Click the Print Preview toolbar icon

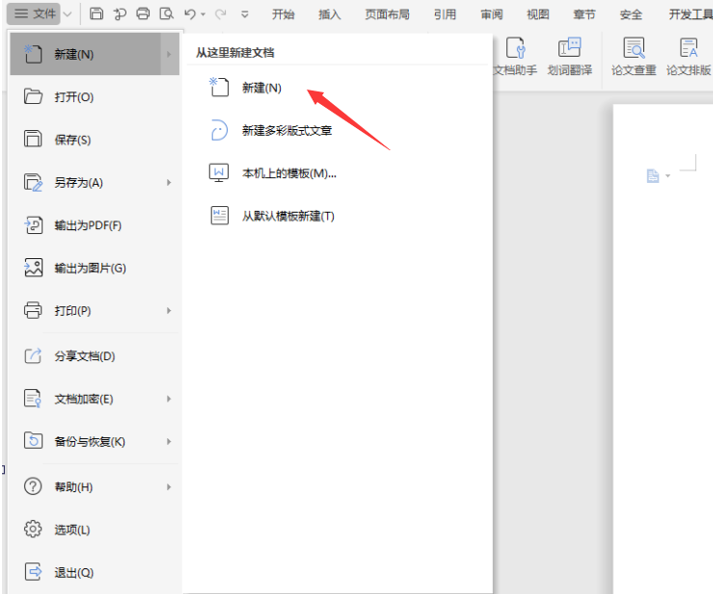(x=166, y=14)
